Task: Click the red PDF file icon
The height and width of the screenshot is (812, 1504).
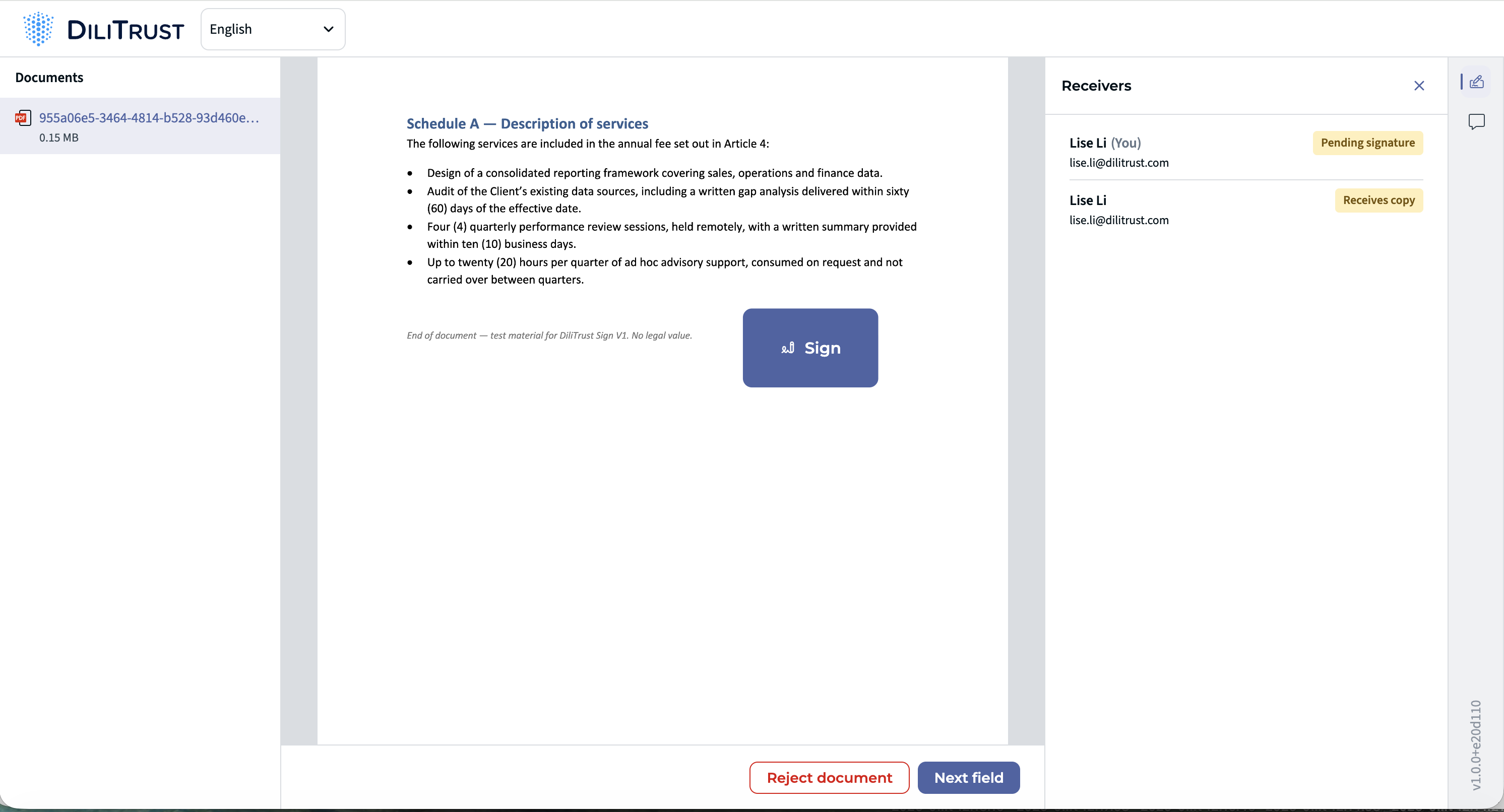Action: [x=23, y=118]
